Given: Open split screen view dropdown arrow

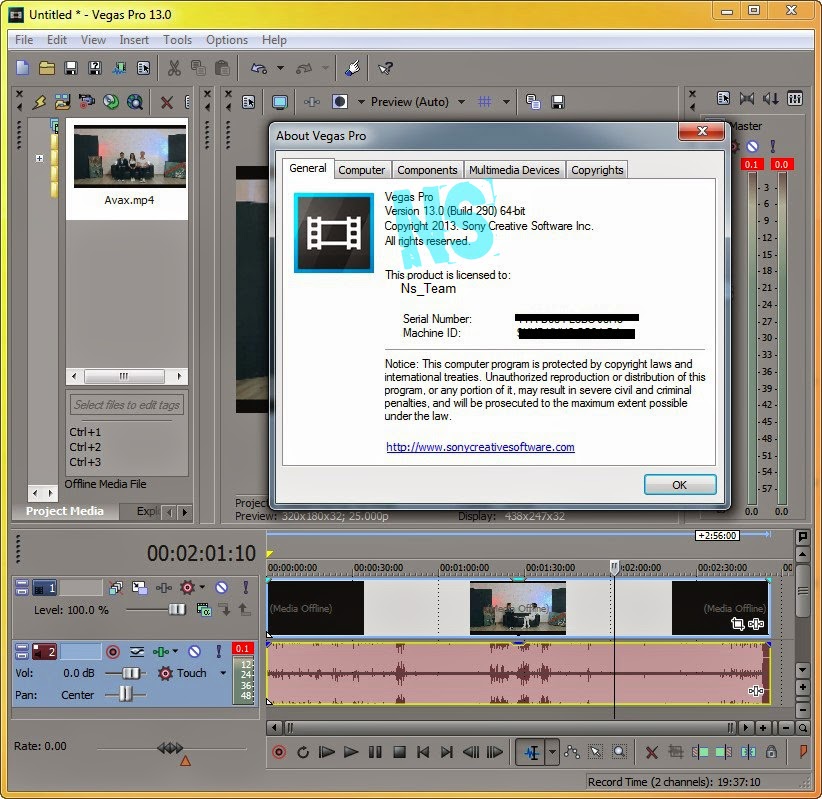Looking at the screenshot, I should point(361,102).
